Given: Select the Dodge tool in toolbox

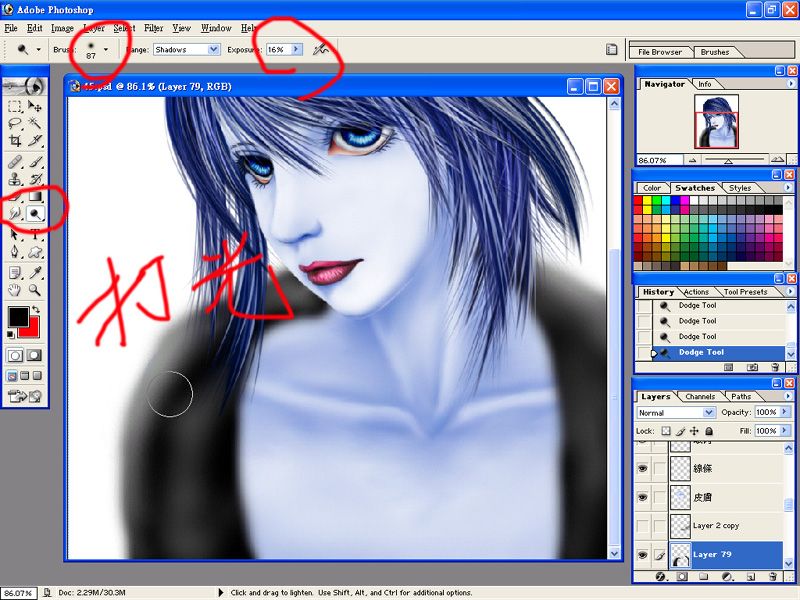Looking at the screenshot, I should pos(35,213).
